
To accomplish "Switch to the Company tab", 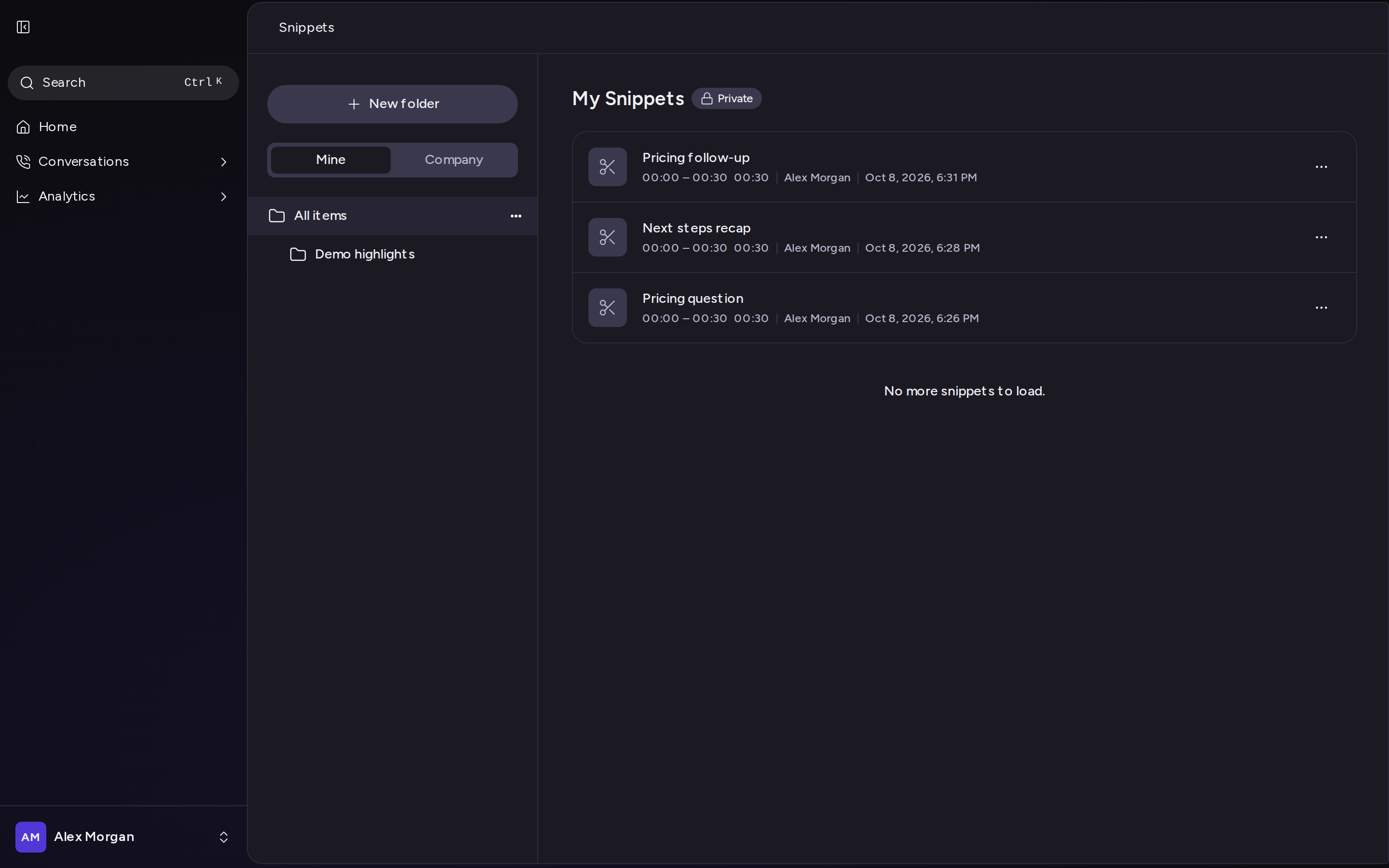I will tap(453, 160).
